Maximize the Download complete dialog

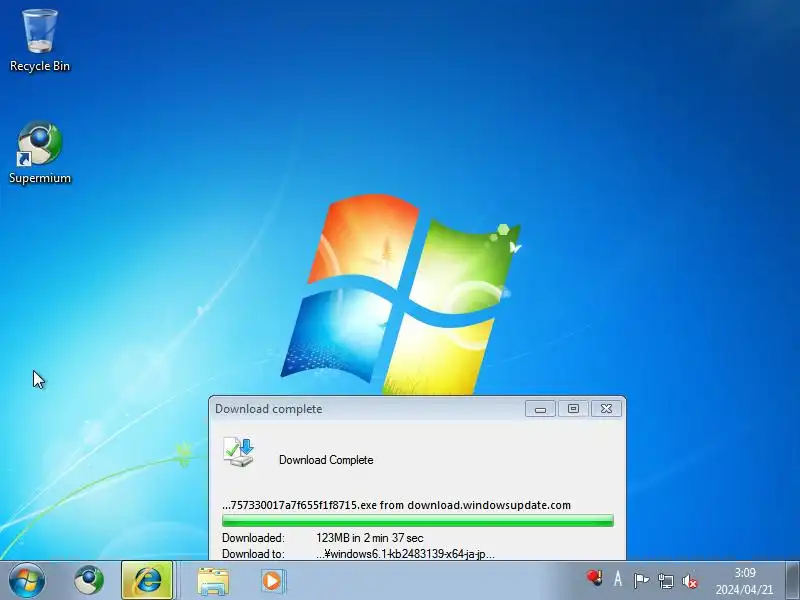pyautogui.click(x=573, y=409)
